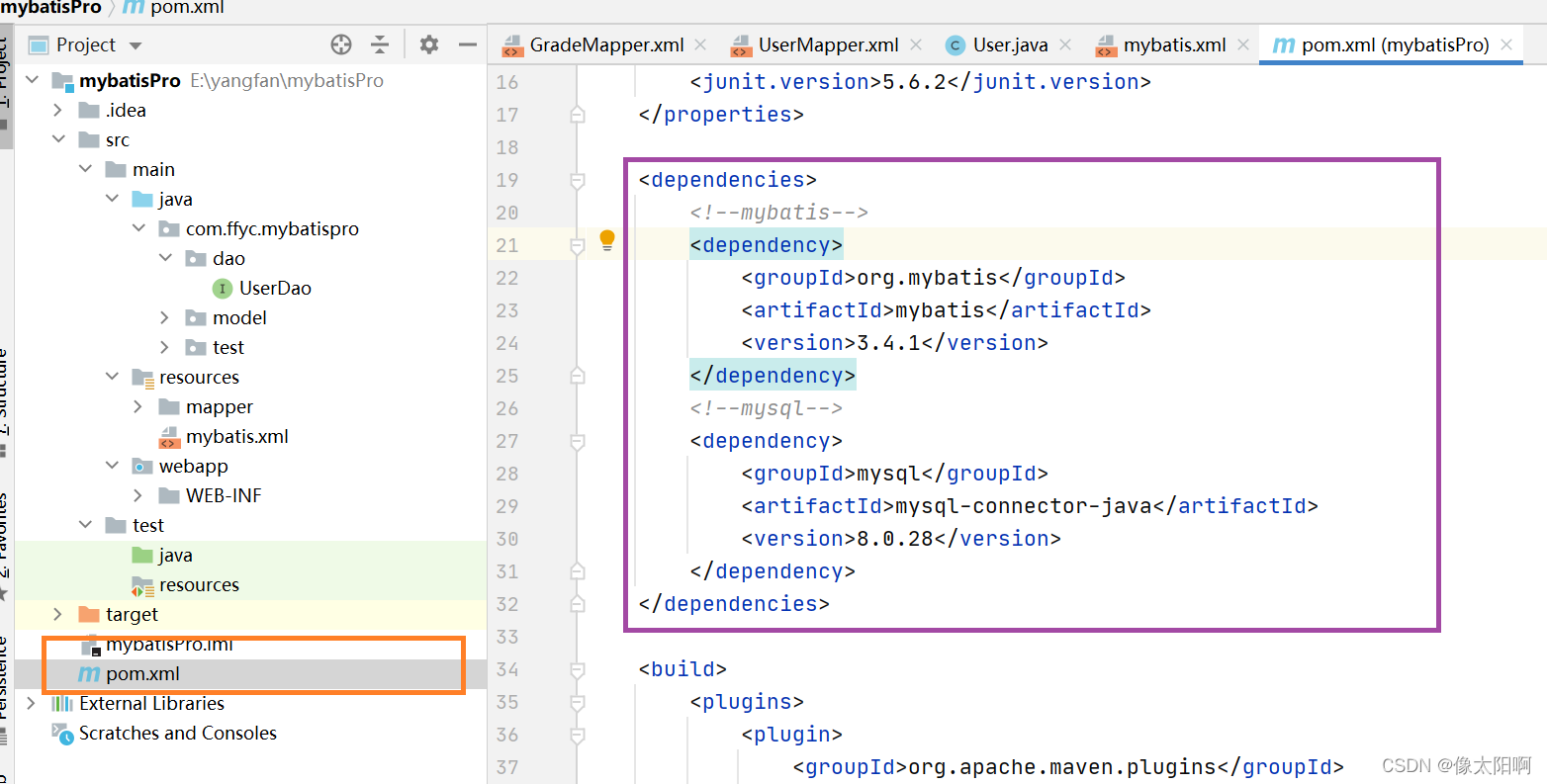Collapse the src folder
Image resolution: width=1547 pixels, height=784 pixels.
[58, 139]
